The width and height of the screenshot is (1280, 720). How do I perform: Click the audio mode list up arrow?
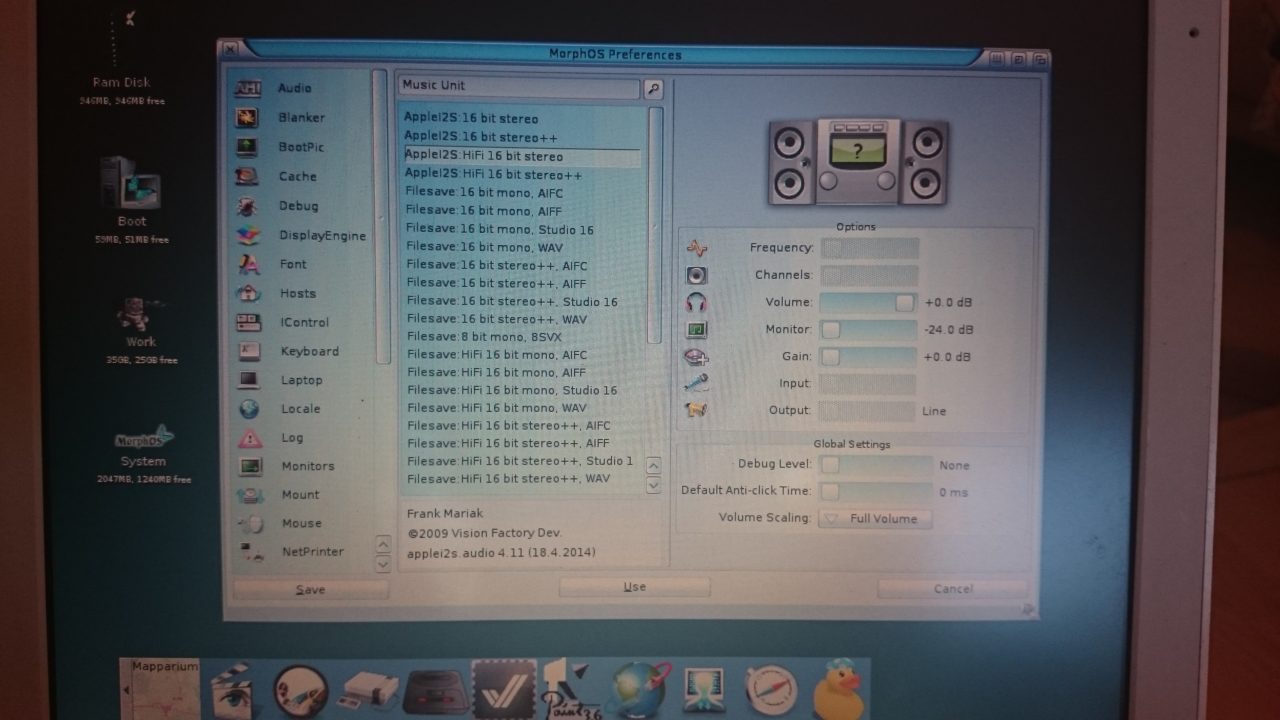654,465
